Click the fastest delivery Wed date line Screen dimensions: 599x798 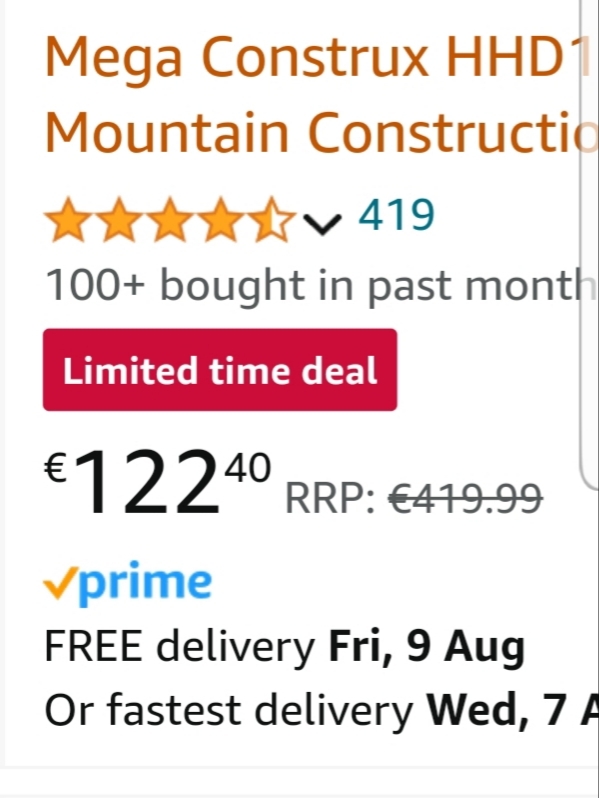322,709
